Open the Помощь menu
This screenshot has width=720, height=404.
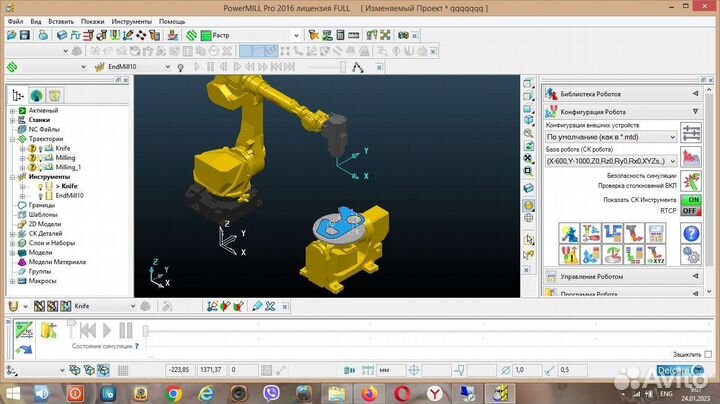click(x=172, y=22)
